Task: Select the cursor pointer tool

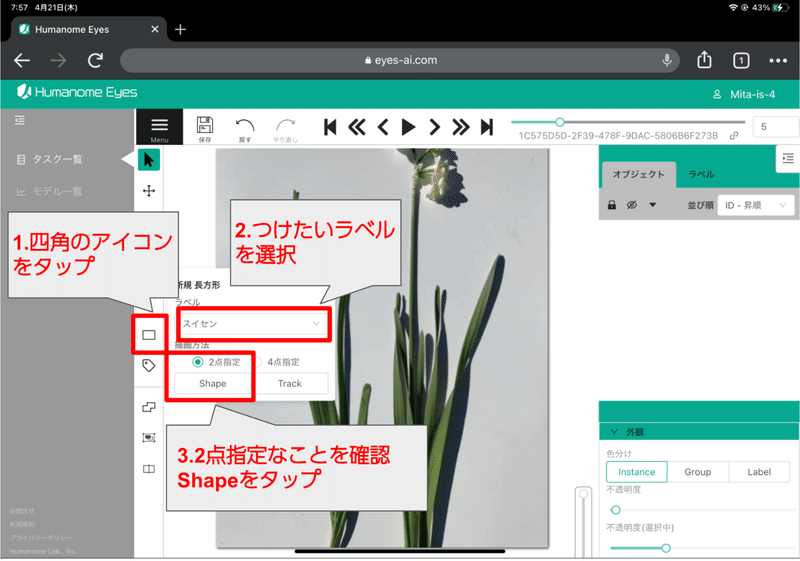Action: pyautogui.click(x=149, y=160)
